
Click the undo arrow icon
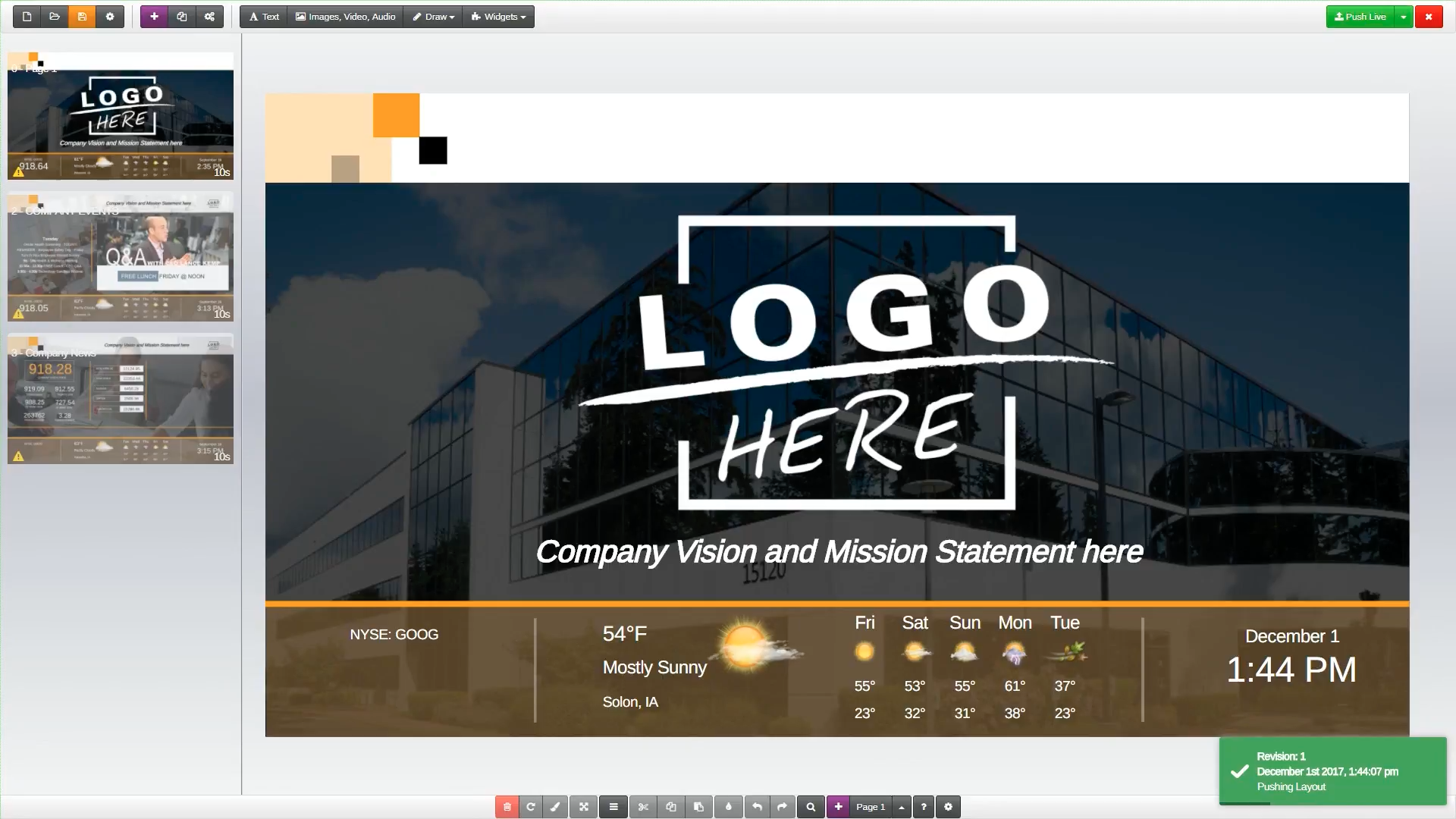tap(757, 807)
